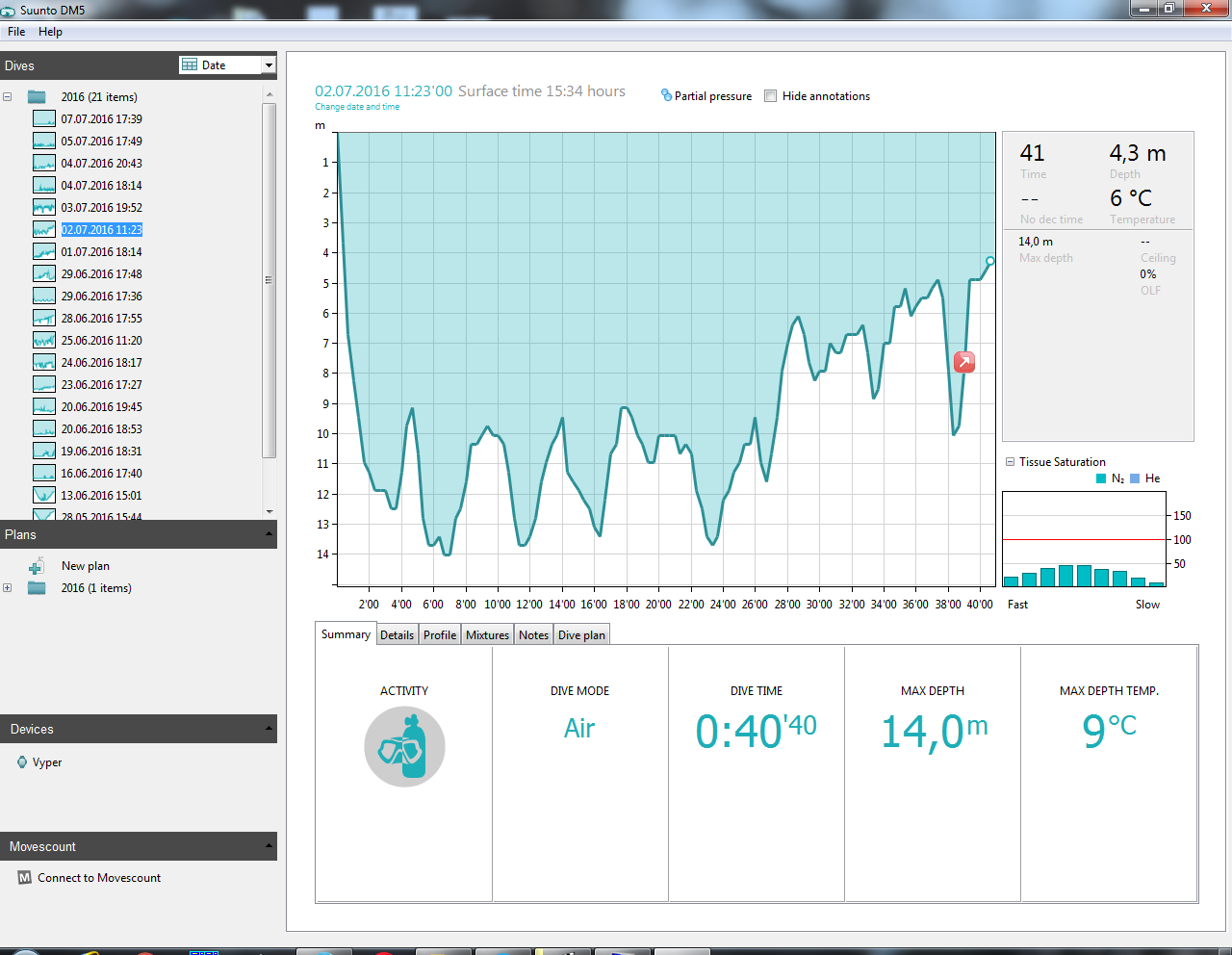
Task: Switch to the Mixtures tab
Action: pyautogui.click(x=487, y=635)
